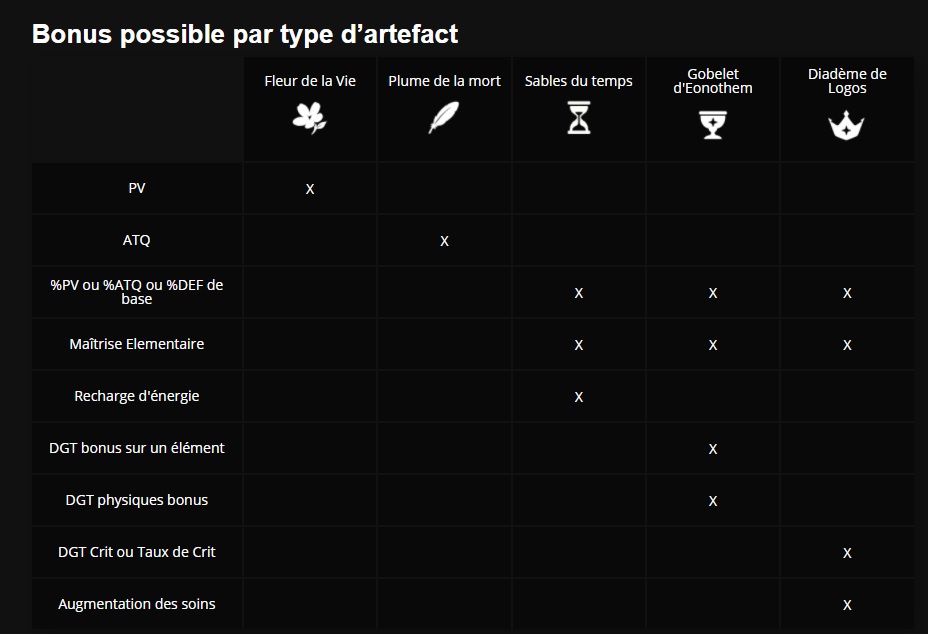The image size is (928, 634).
Task: Click the X in Augmentation des soins row
Action: [847, 605]
